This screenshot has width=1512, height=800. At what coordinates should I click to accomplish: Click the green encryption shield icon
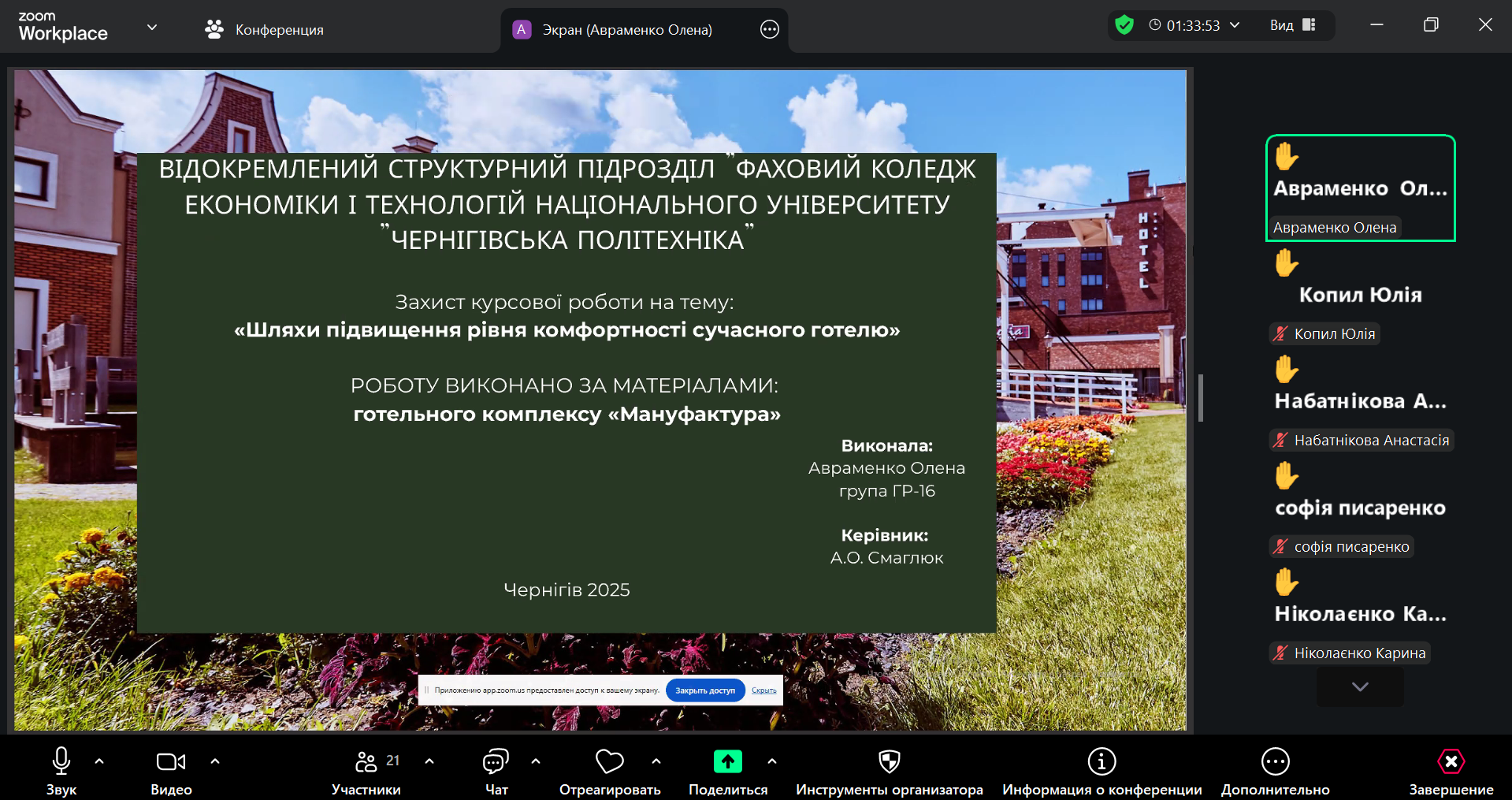1124,25
